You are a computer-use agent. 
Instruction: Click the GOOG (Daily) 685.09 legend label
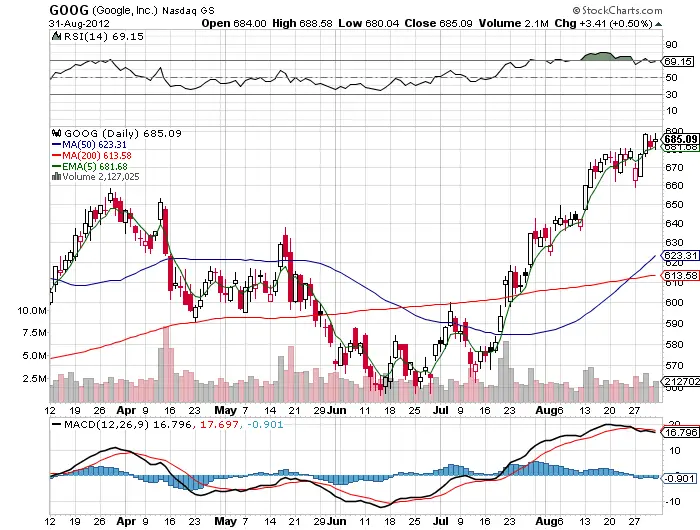tap(123, 134)
